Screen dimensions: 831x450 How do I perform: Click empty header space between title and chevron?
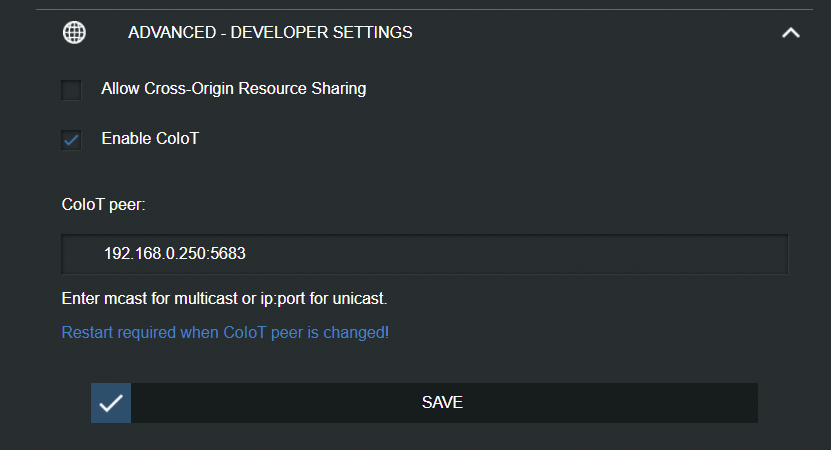[x=594, y=32]
